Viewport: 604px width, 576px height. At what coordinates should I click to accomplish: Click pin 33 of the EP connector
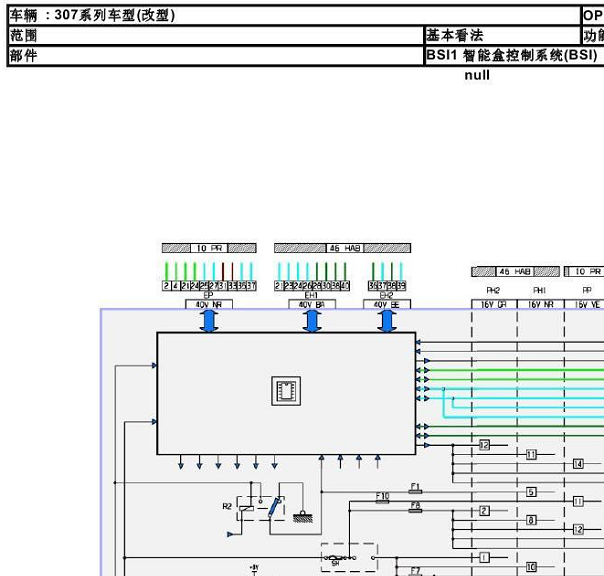(232, 286)
